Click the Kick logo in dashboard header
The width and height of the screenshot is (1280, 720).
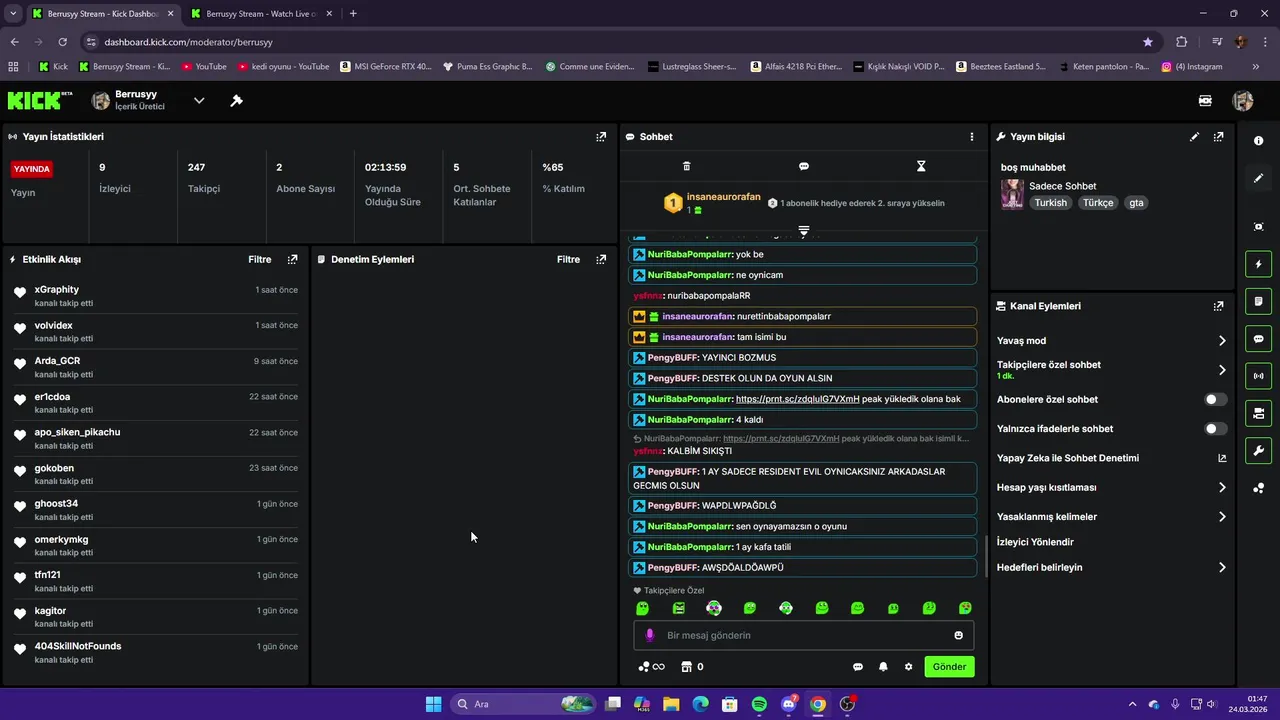[x=40, y=100]
